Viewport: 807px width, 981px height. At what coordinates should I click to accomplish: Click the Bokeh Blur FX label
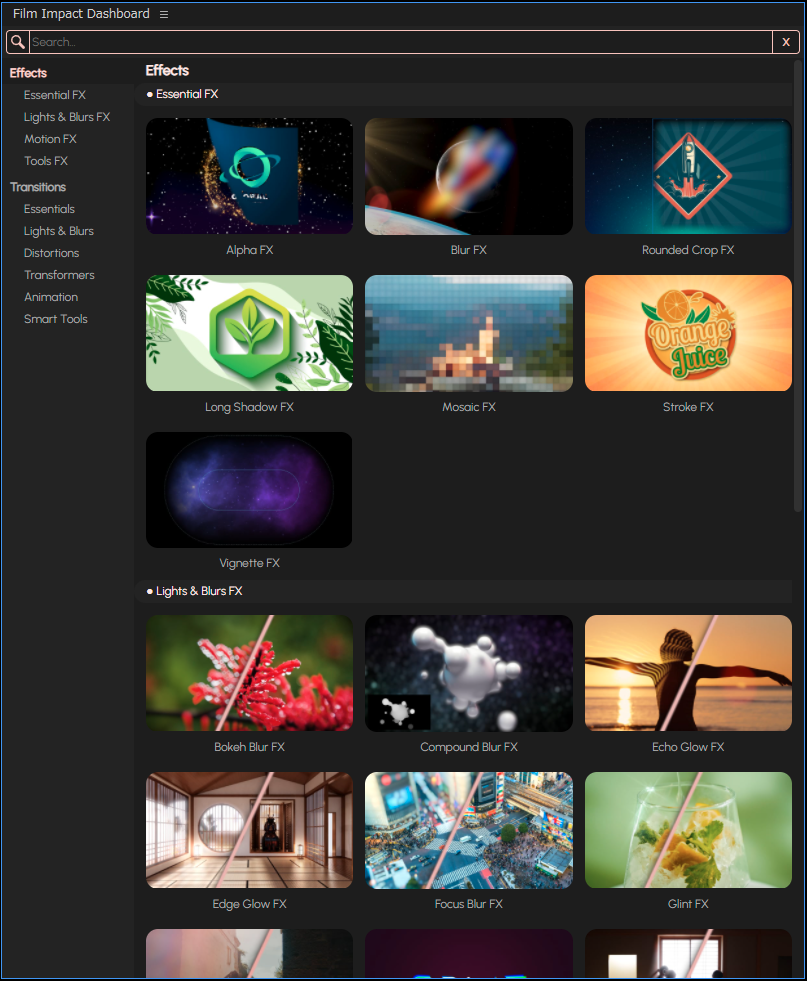point(250,746)
